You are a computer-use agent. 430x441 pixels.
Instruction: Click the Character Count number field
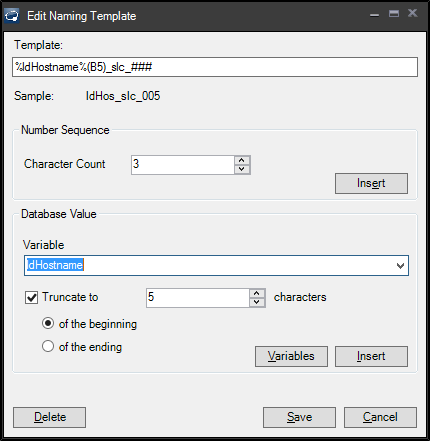click(x=183, y=165)
